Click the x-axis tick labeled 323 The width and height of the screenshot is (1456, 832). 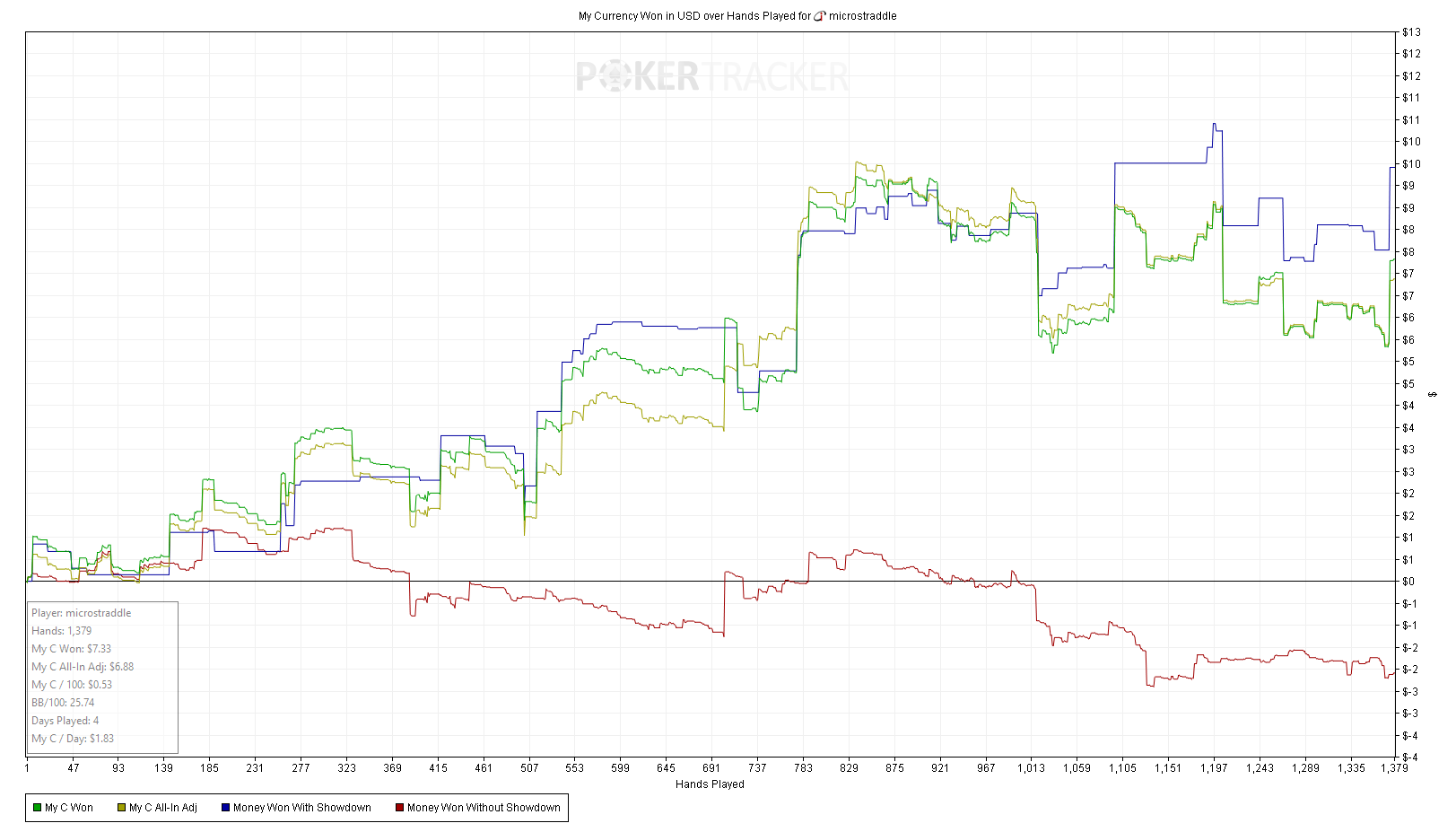[346, 768]
